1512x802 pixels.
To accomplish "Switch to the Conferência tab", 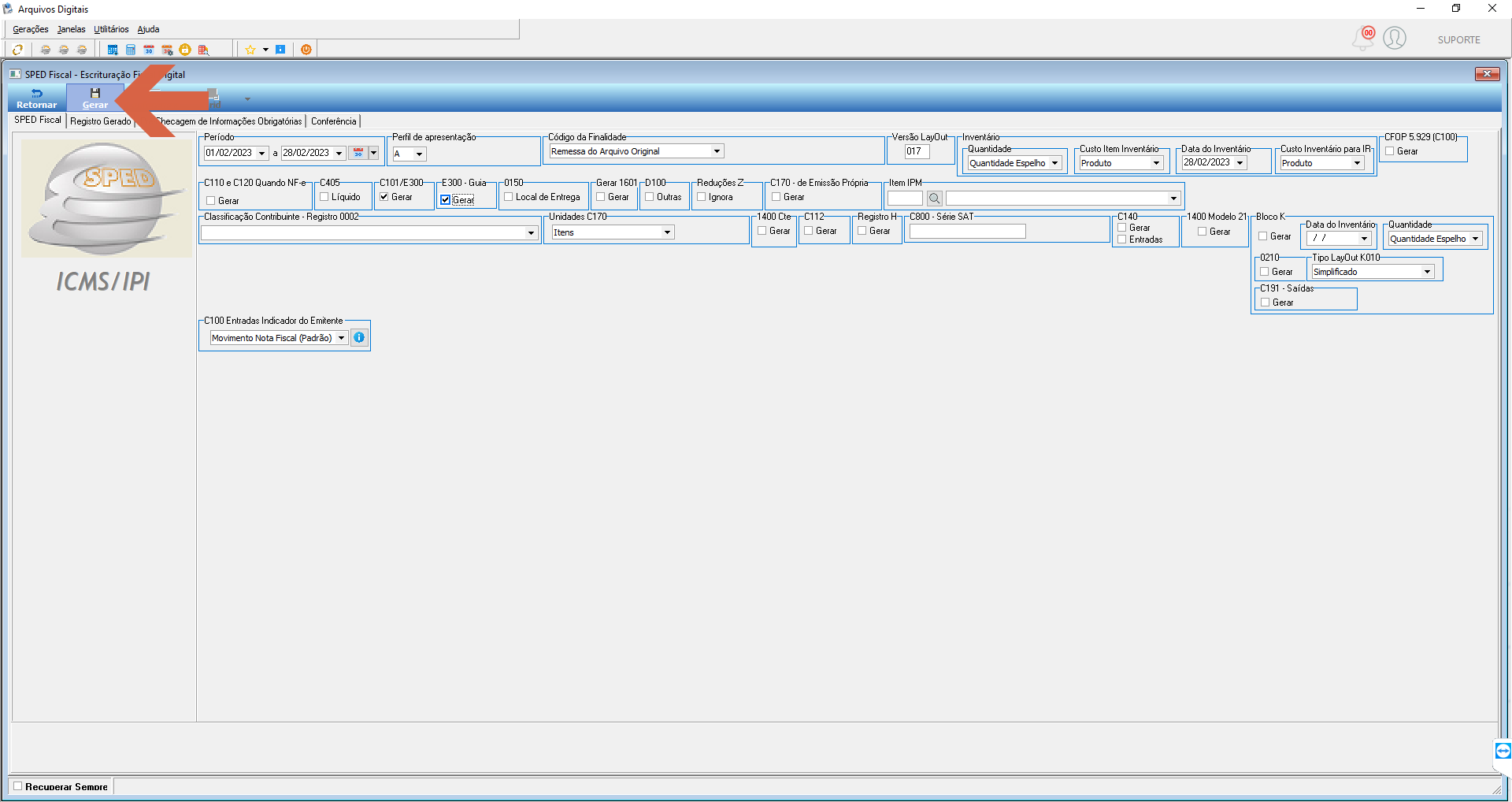I will pos(334,121).
